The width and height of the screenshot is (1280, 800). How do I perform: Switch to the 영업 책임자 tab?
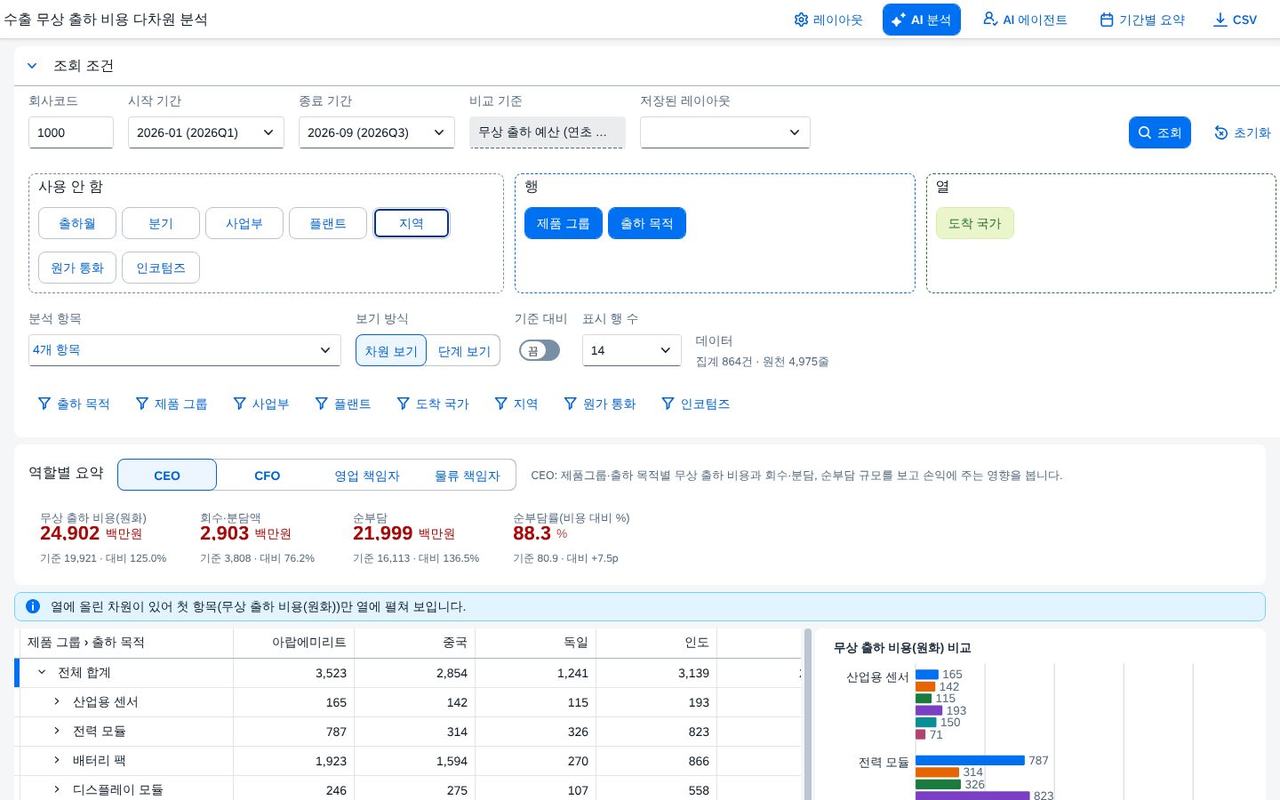367,475
